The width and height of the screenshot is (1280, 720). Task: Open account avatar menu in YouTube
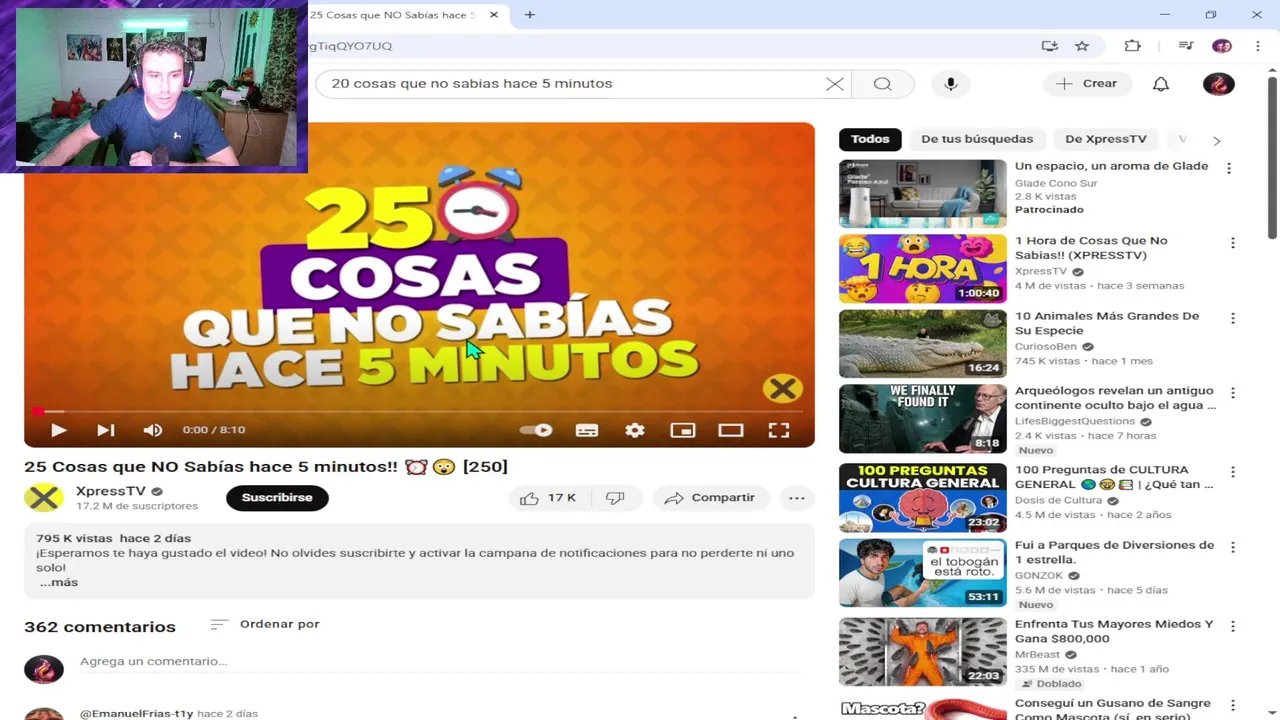point(1218,84)
